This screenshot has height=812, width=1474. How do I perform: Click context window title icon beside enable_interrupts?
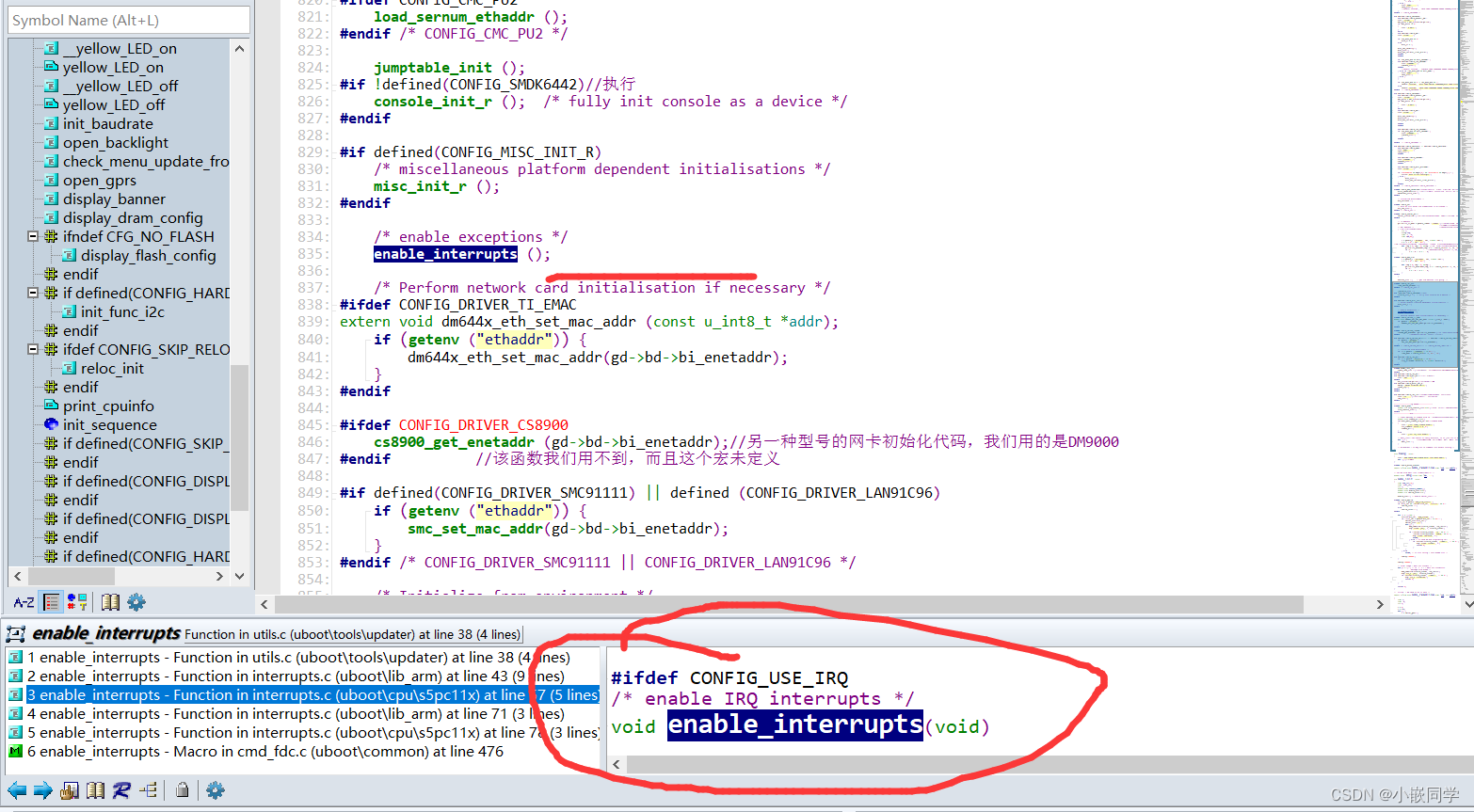point(16,634)
